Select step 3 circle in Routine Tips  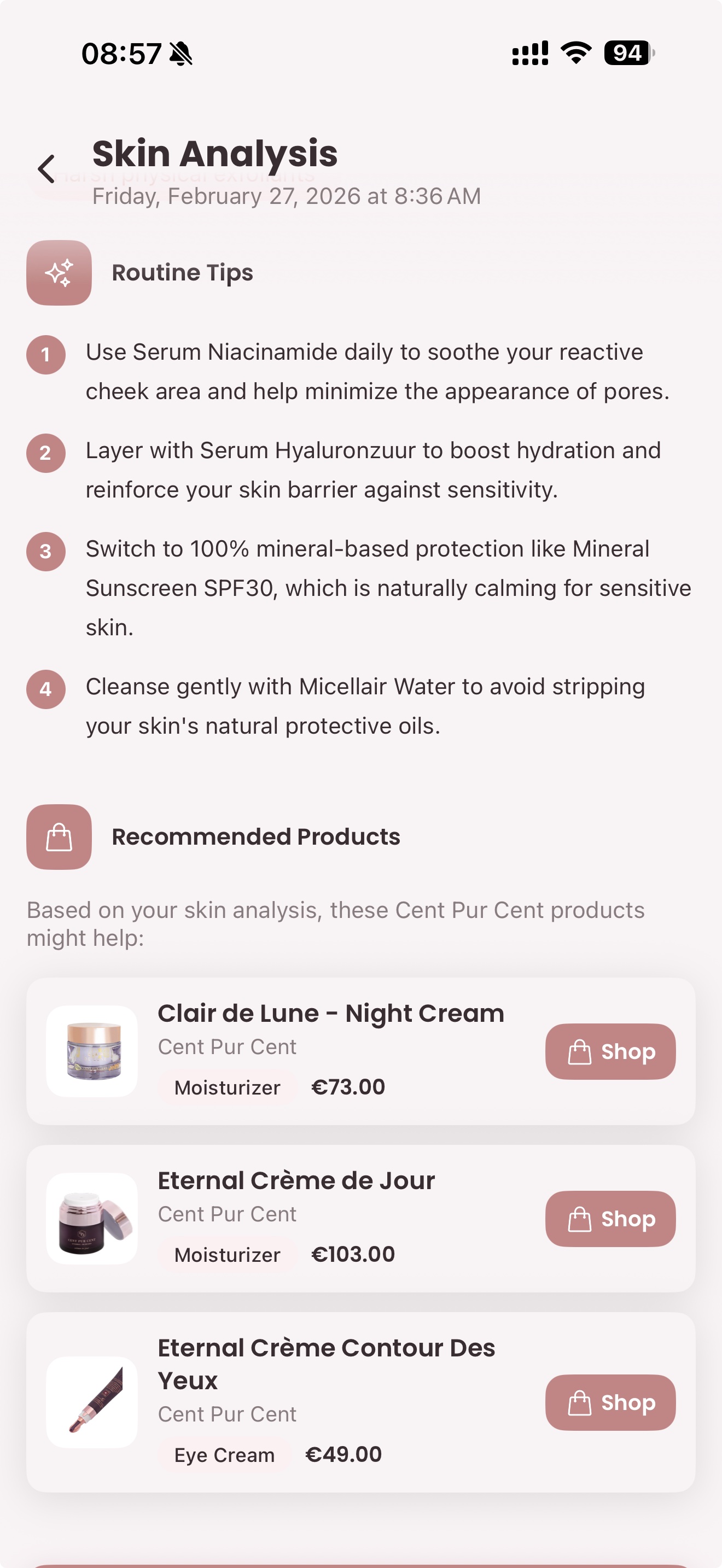(45, 552)
